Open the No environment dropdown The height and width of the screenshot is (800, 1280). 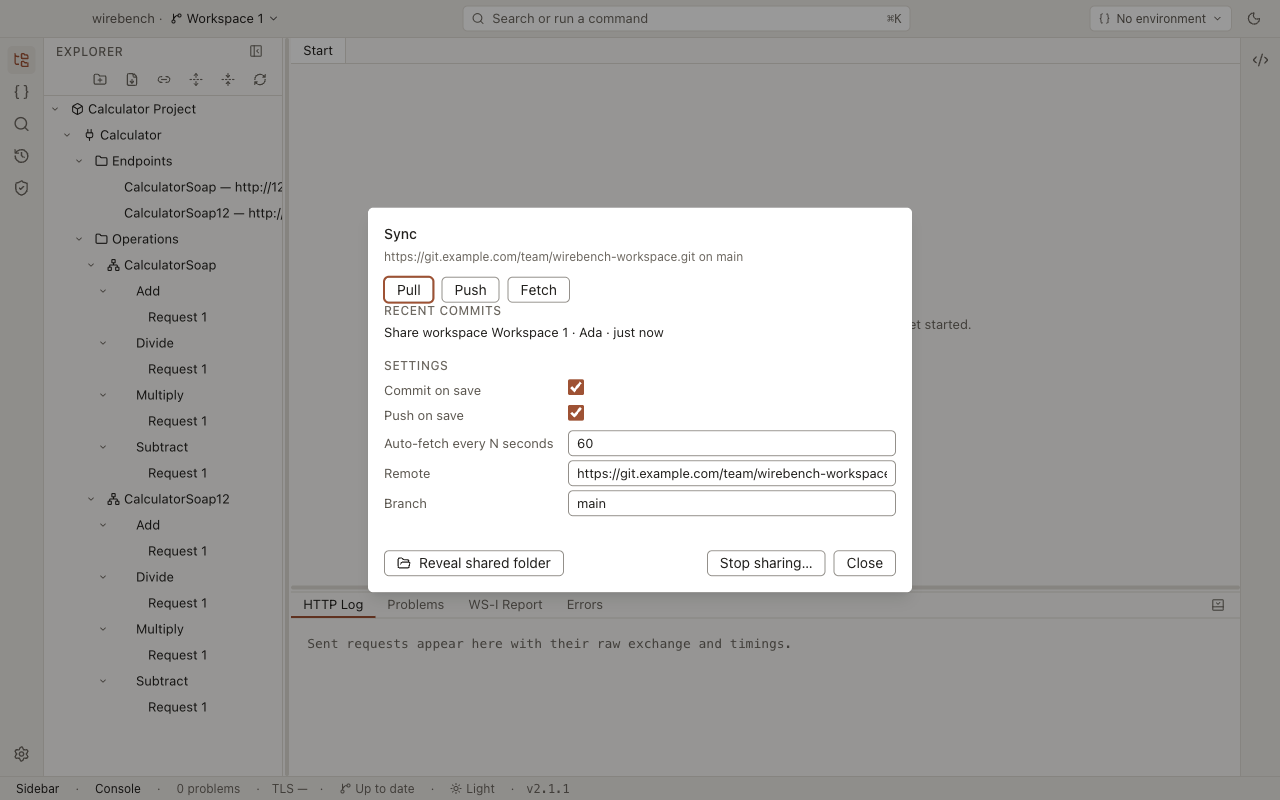[x=1160, y=18]
